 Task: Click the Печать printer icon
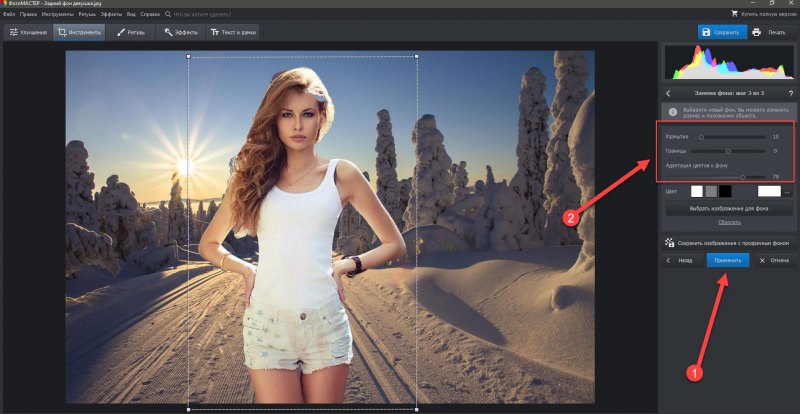point(756,32)
